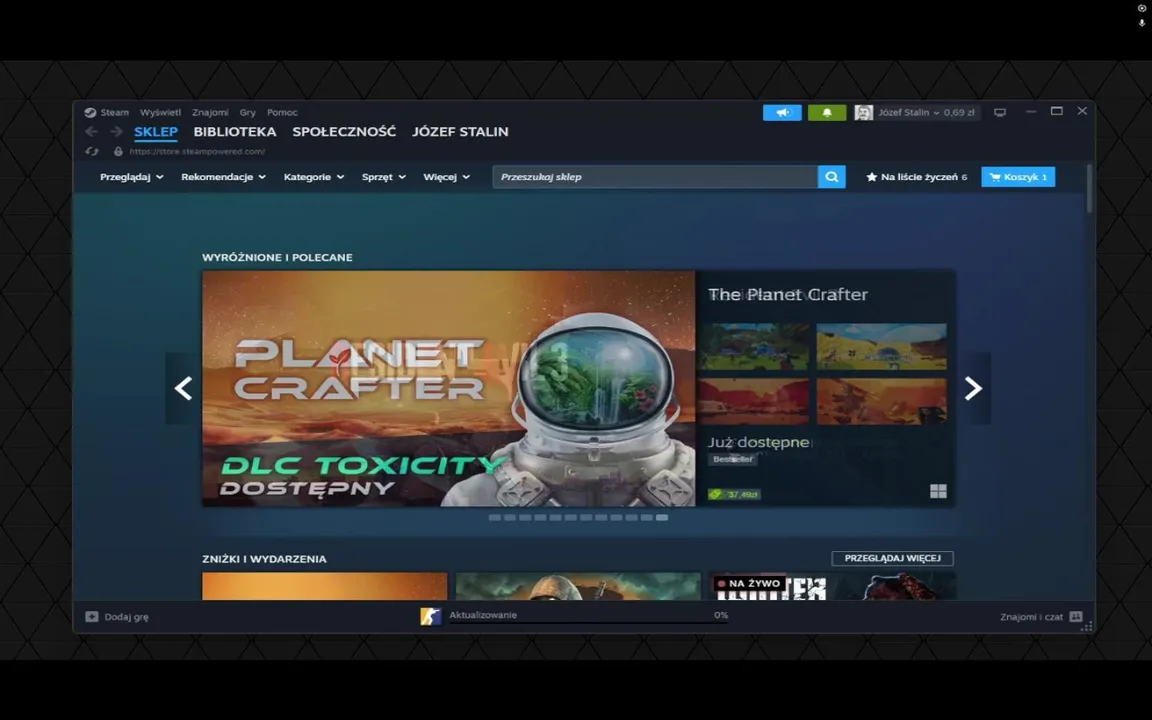Open Na liście życzeń wishlist link
The image size is (1152, 720).
coord(917,177)
